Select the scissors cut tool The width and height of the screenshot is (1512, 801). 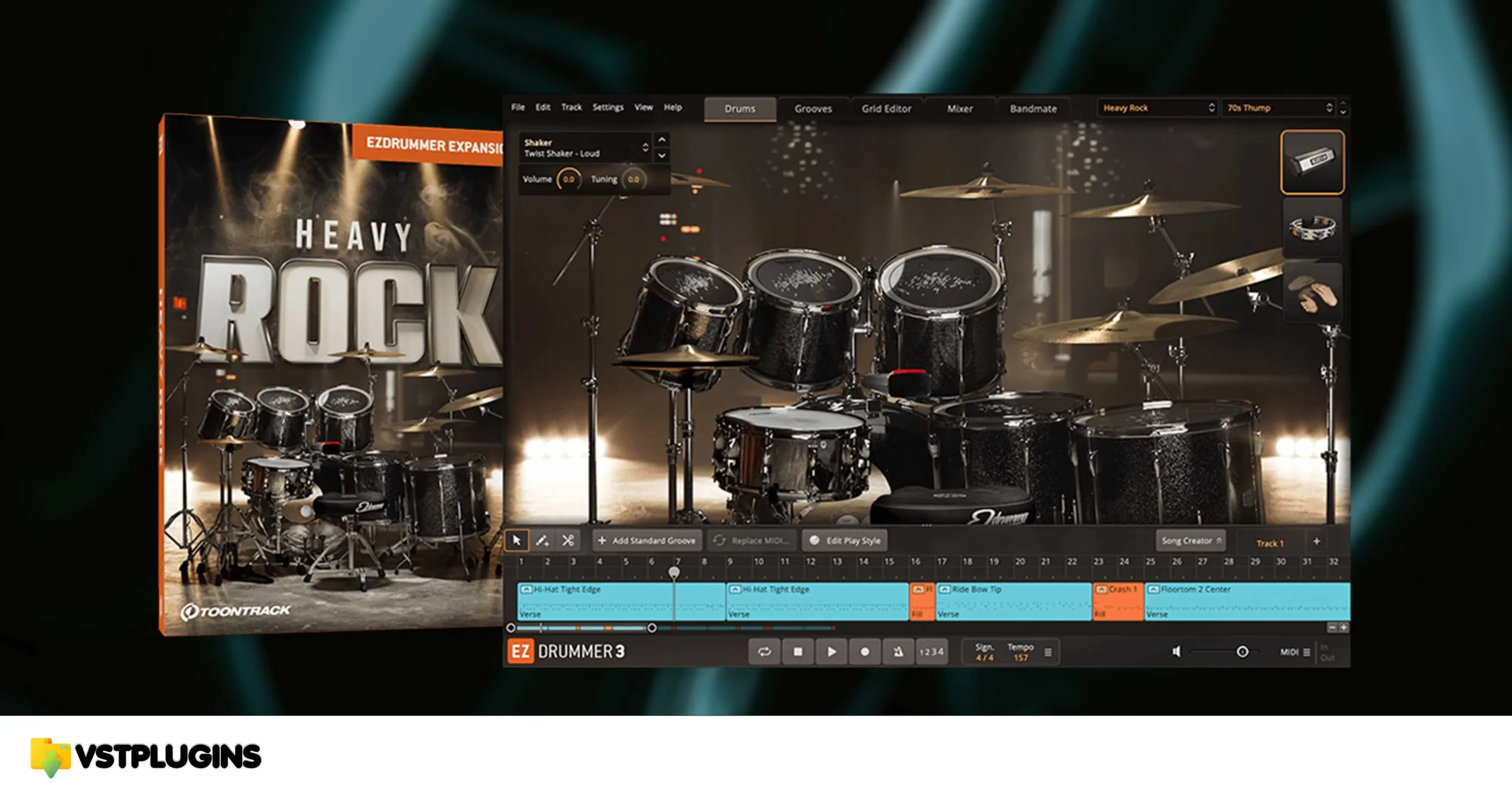coord(568,541)
